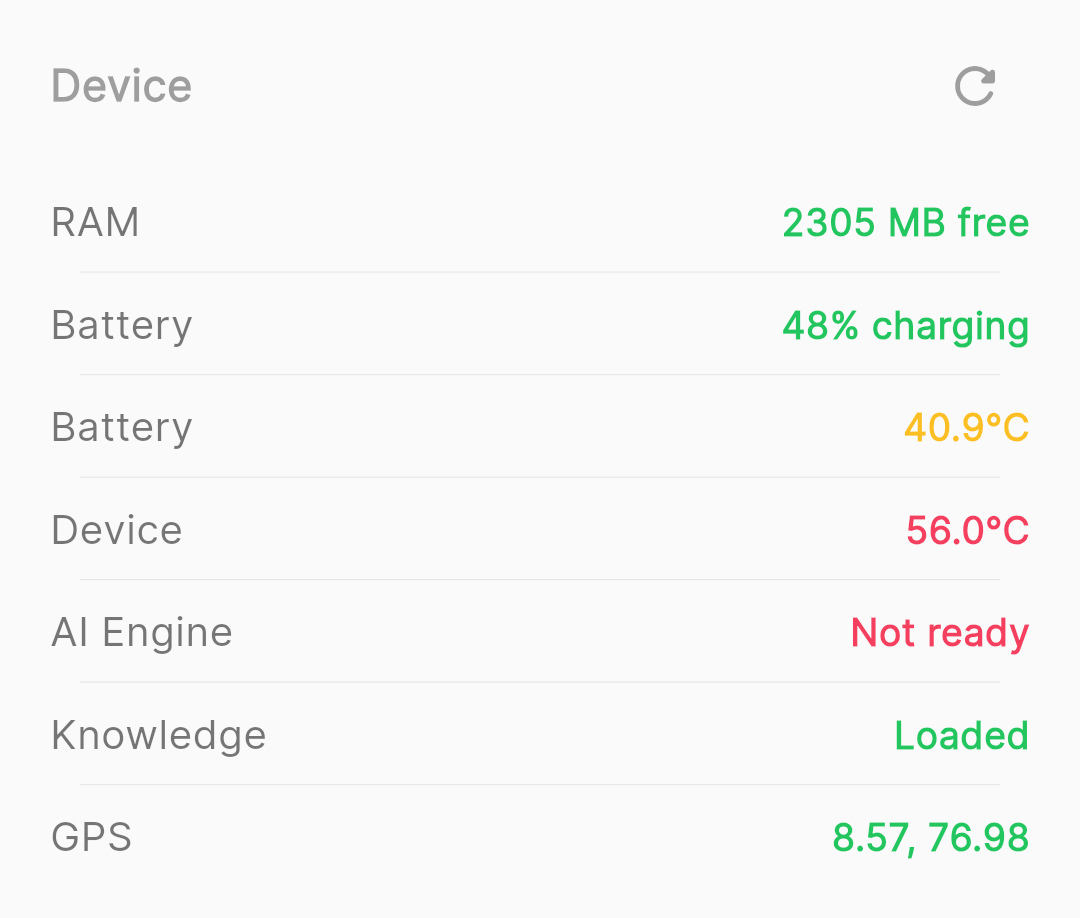The image size is (1080, 918).
Task: Click the Device temperature row label
Action: [x=116, y=530]
